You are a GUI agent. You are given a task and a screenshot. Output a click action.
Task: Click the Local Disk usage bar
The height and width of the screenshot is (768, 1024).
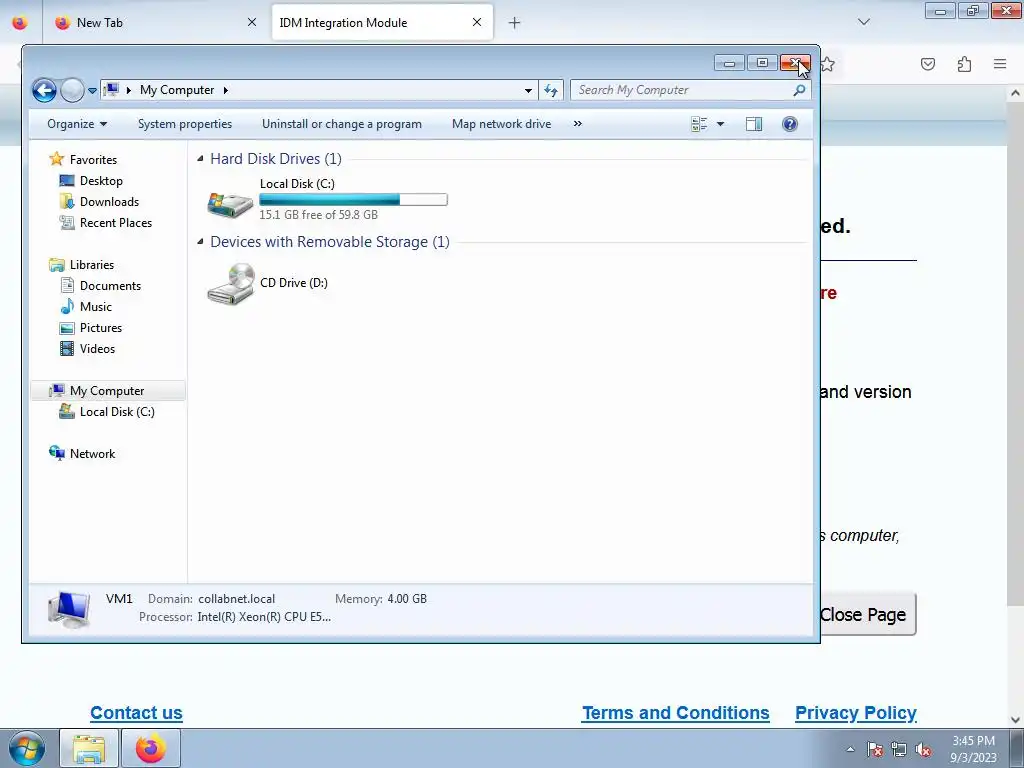click(x=353, y=199)
